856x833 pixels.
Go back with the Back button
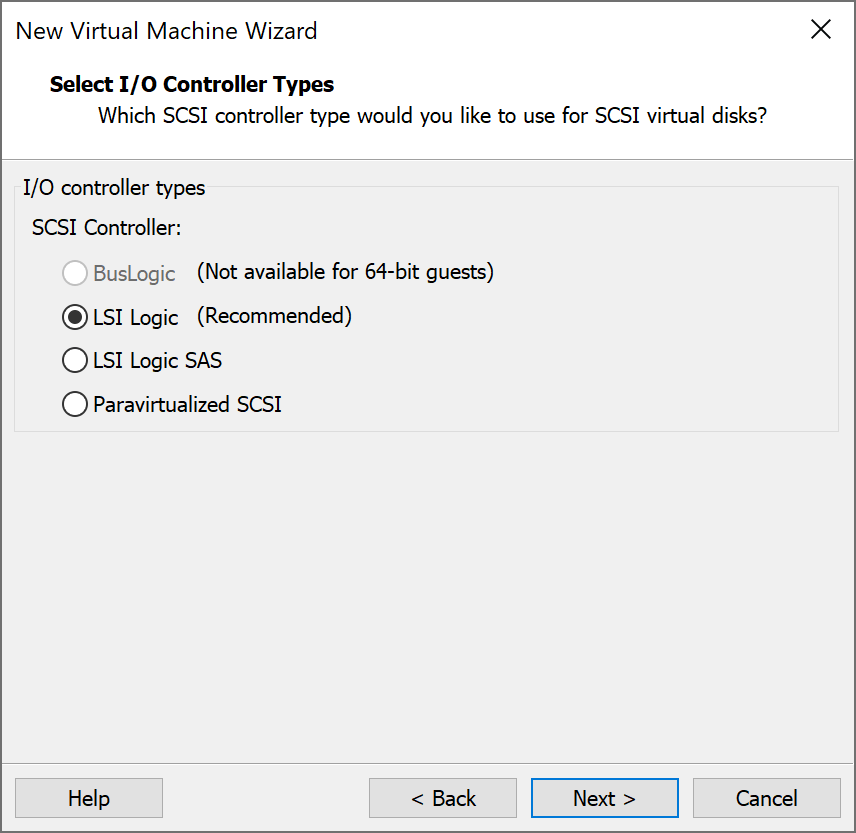[x=442, y=798]
